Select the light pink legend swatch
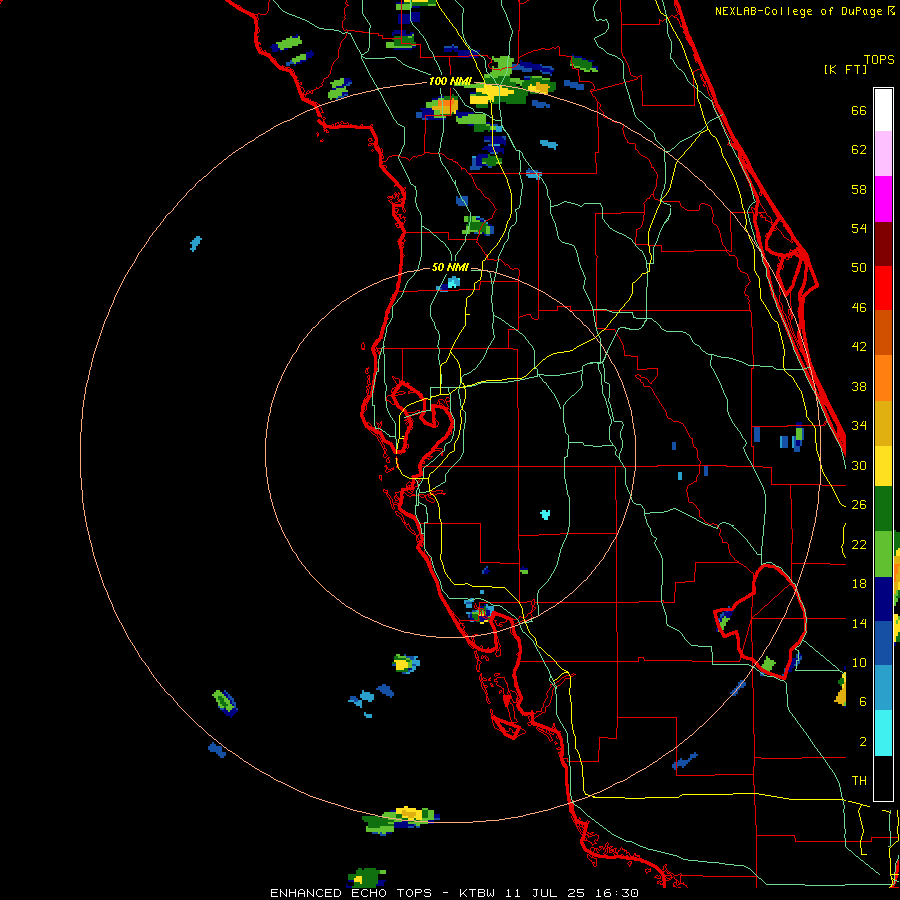900x900 pixels. (x=883, y=153)
